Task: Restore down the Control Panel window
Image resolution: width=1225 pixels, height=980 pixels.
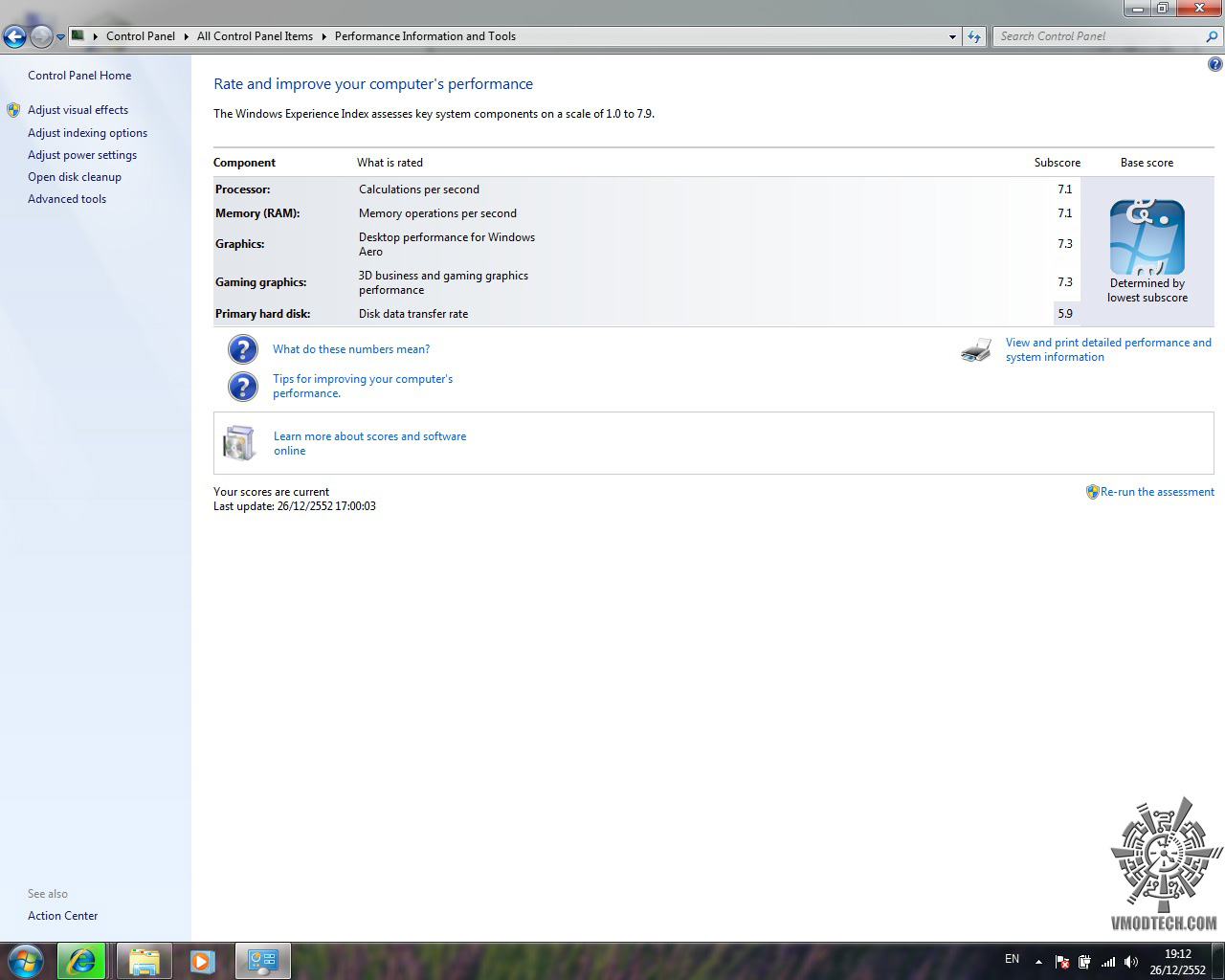Action: tap(1162, 9)
